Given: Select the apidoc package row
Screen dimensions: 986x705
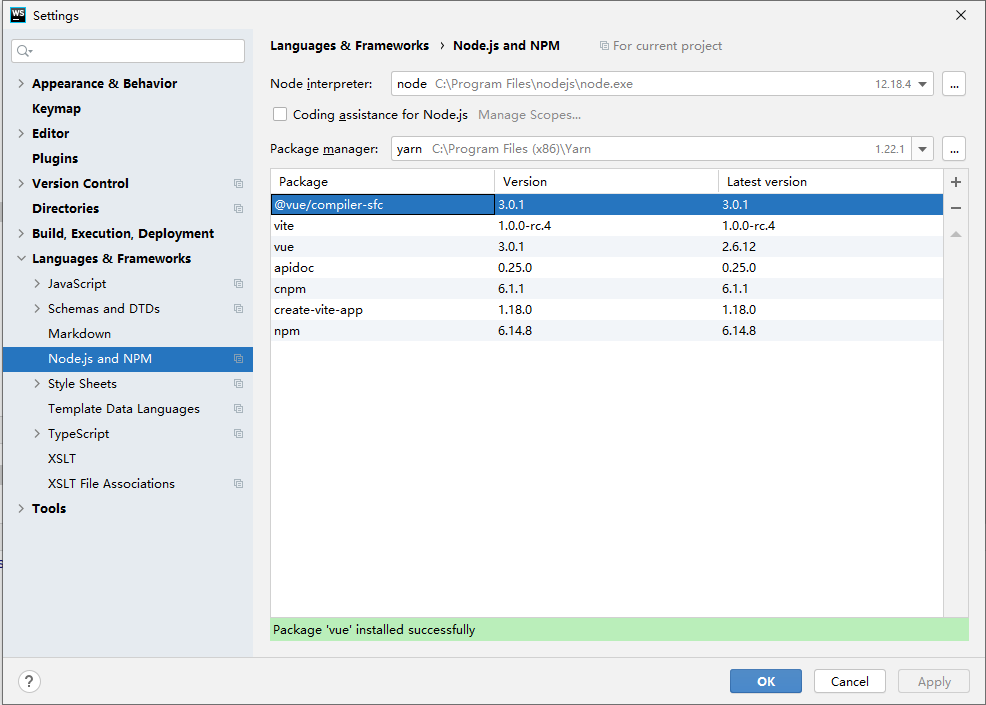Looking at the screenshot, I should [607, 268].
